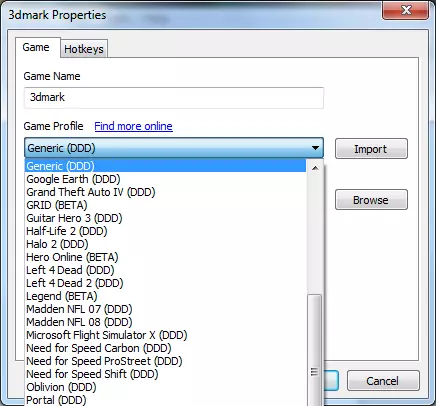Select Need for Speed Carbon (DDD)

tap(165, 348)
